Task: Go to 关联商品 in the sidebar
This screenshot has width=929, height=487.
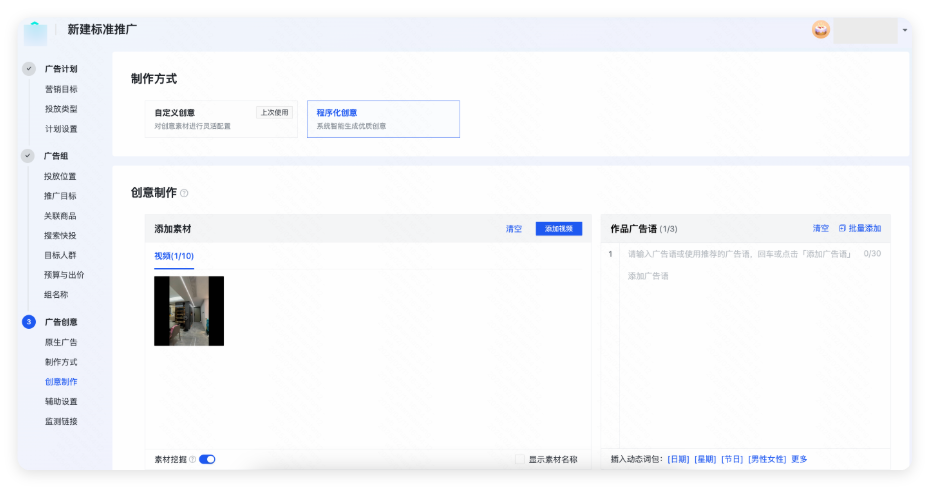Action: coord(60,216)
